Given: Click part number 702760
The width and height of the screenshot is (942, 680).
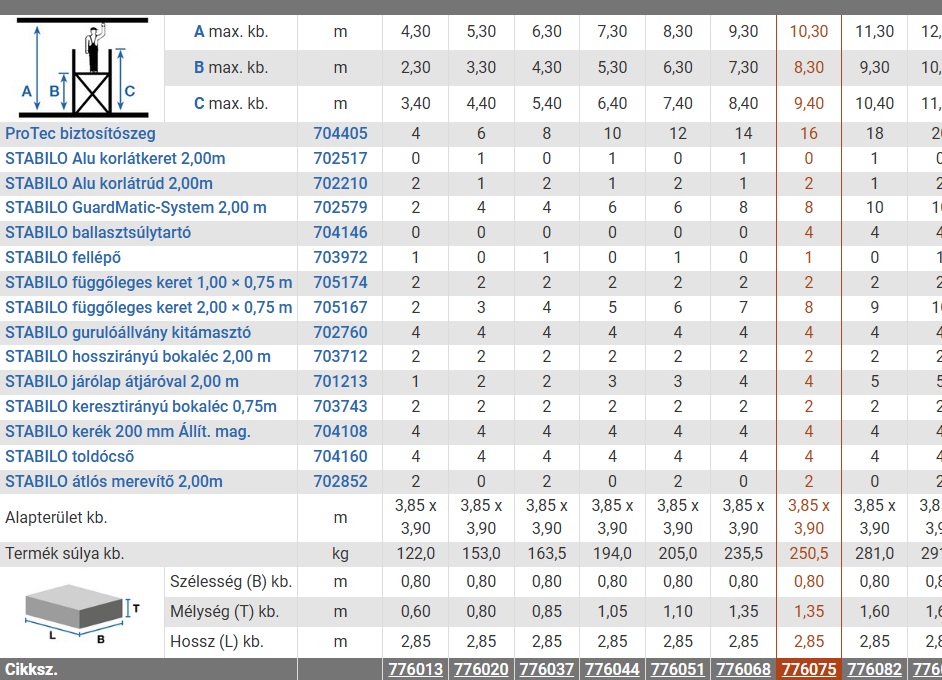Looking at the screenshot, I should pos(340,332).
